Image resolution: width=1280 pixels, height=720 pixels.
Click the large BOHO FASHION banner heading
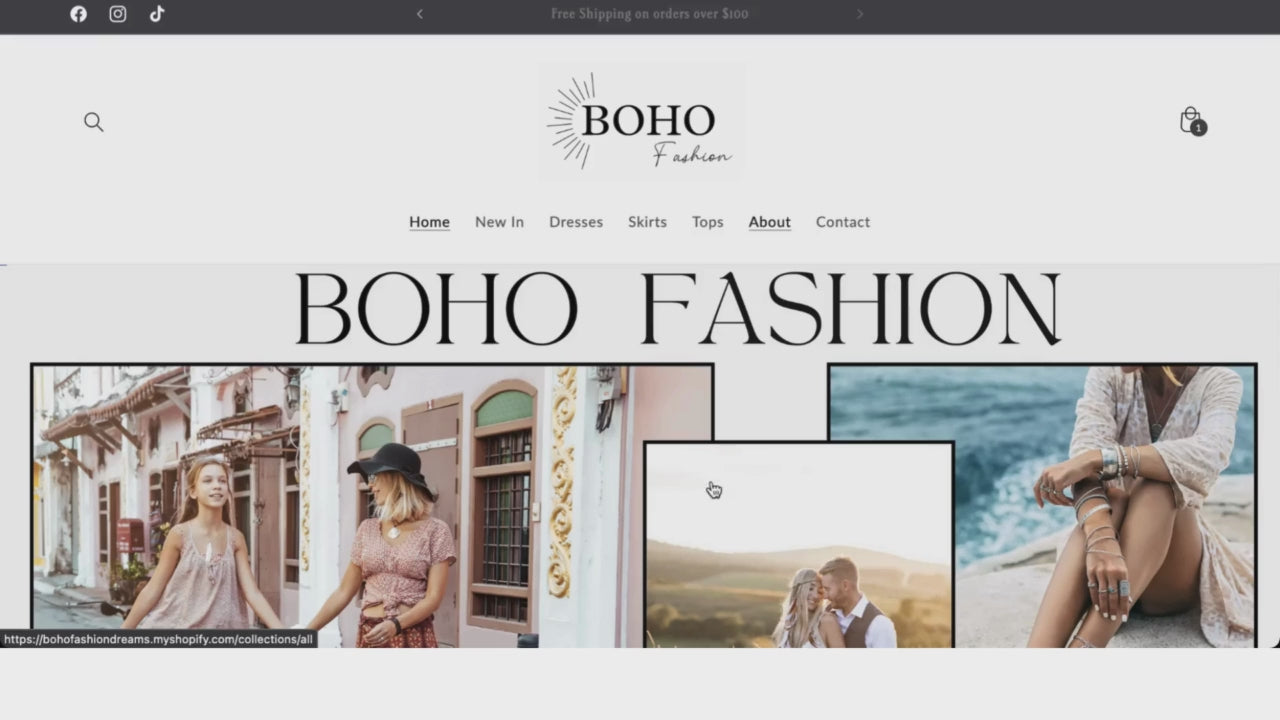(x=678, y=309)
